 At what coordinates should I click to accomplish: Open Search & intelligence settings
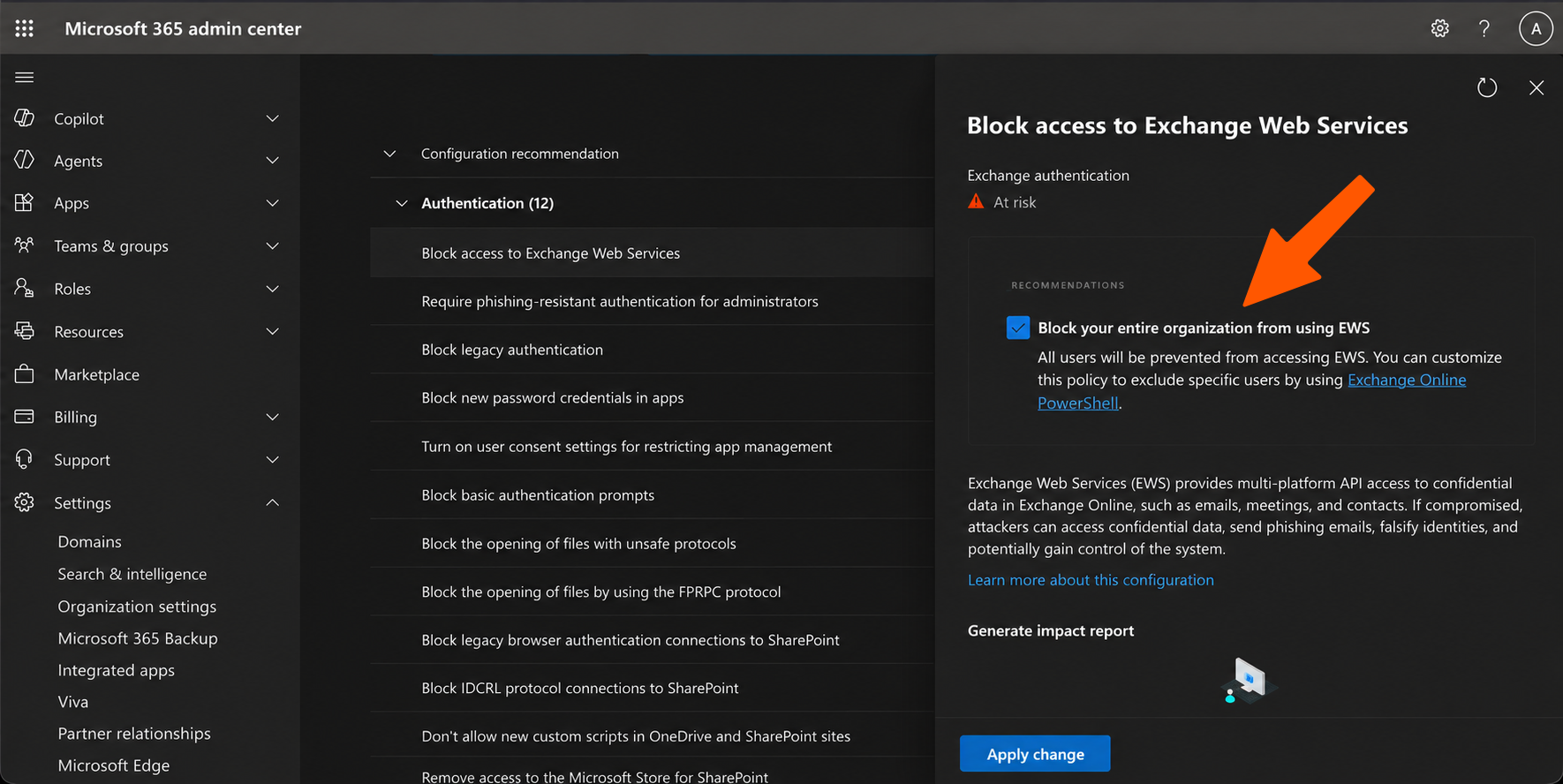132,574
